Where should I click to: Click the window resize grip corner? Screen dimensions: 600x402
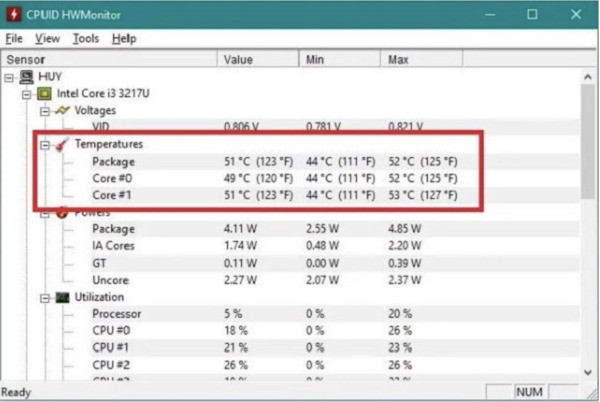coord(592,394)
